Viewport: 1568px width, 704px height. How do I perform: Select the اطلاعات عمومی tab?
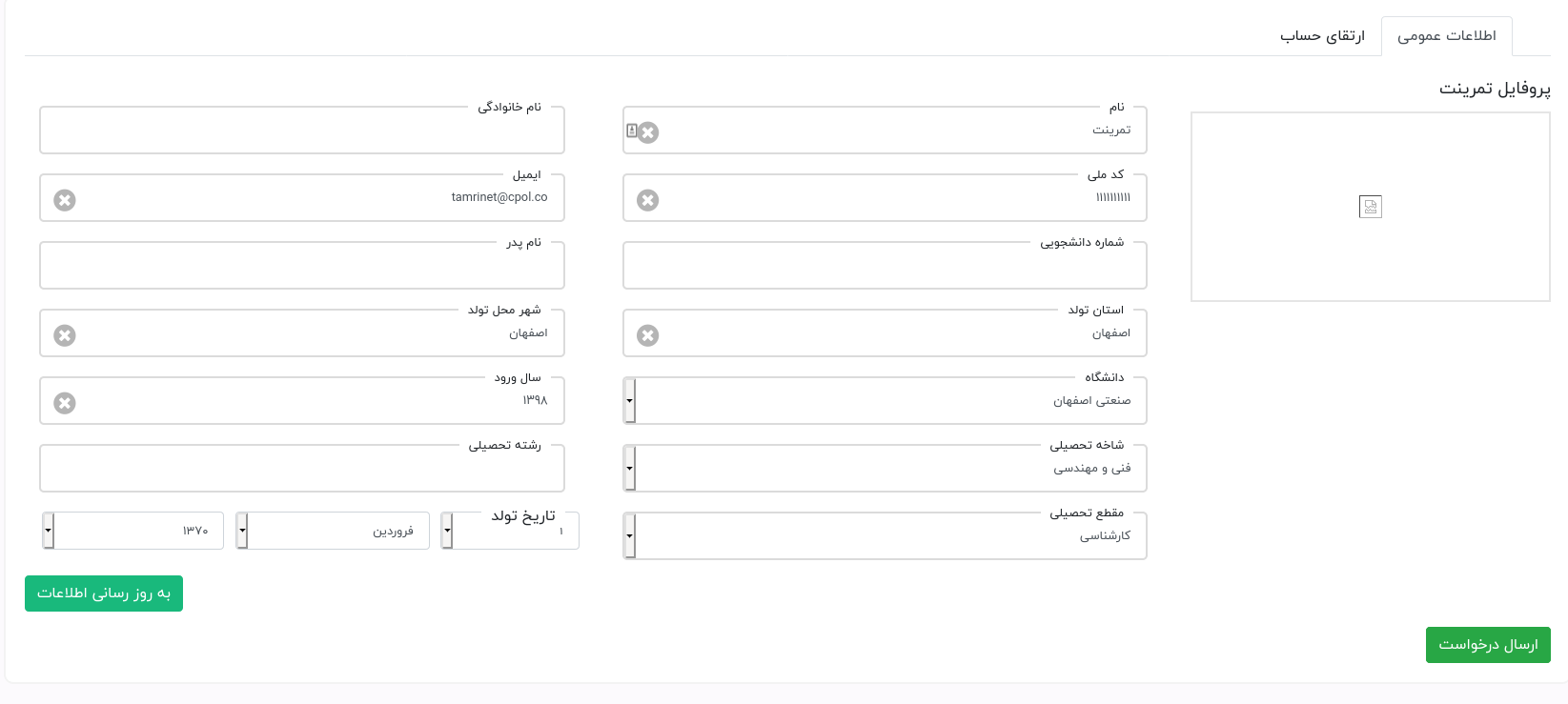pos(1447,36)
